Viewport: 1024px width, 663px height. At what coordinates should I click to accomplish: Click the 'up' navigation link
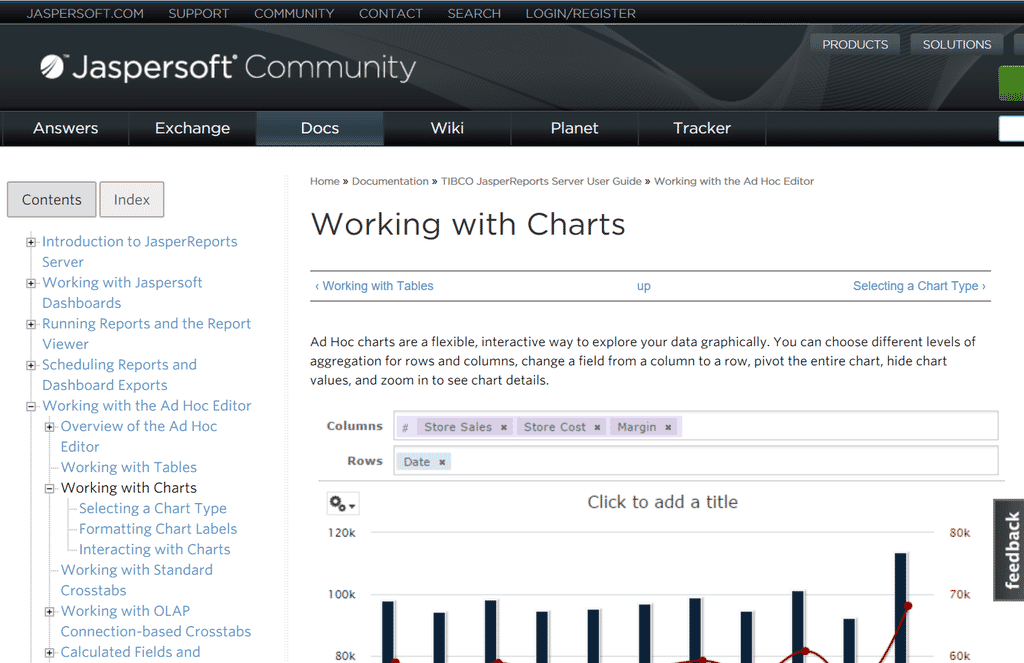tap(644, 286)
